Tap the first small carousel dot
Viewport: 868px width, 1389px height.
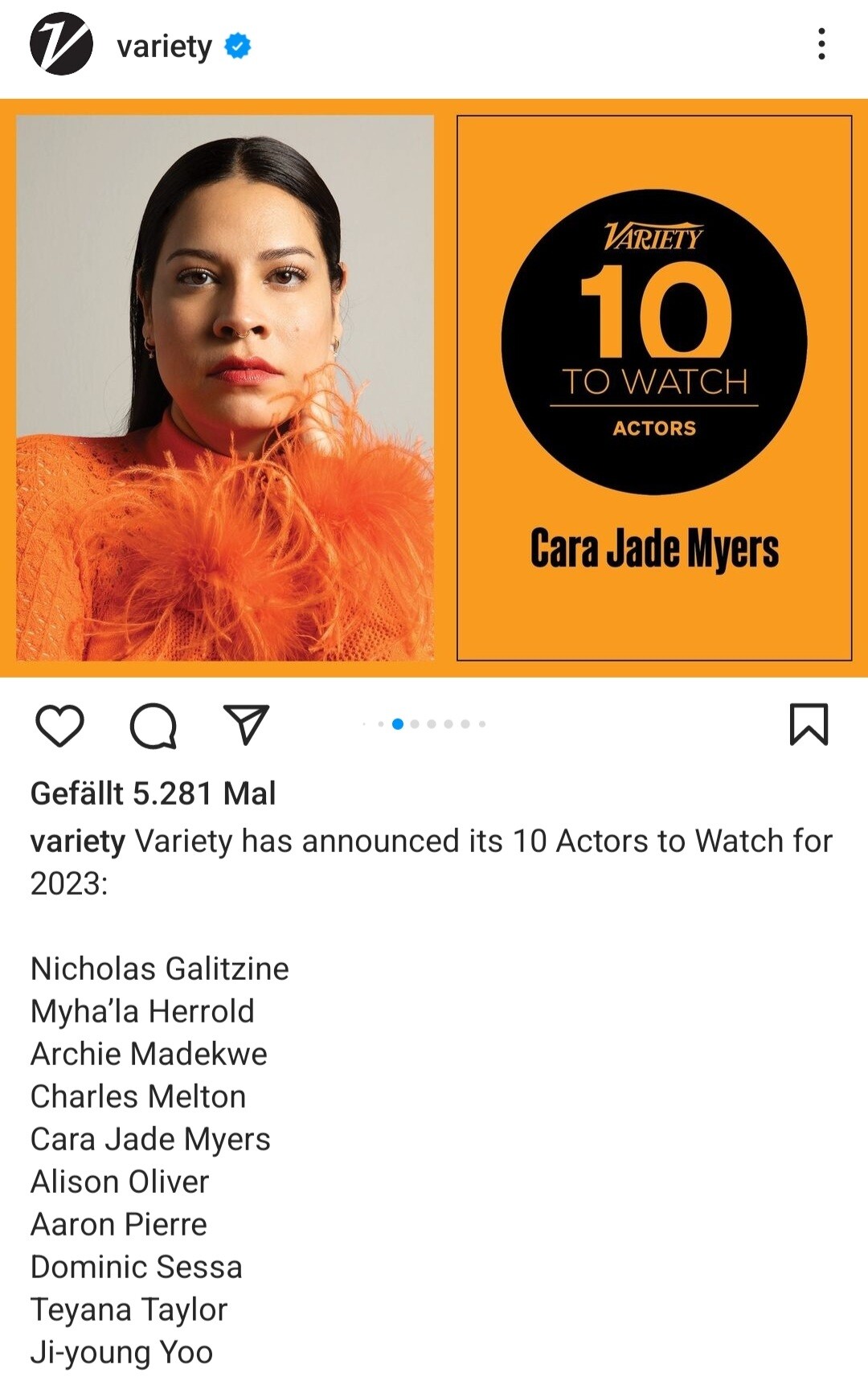click(364, 723)
